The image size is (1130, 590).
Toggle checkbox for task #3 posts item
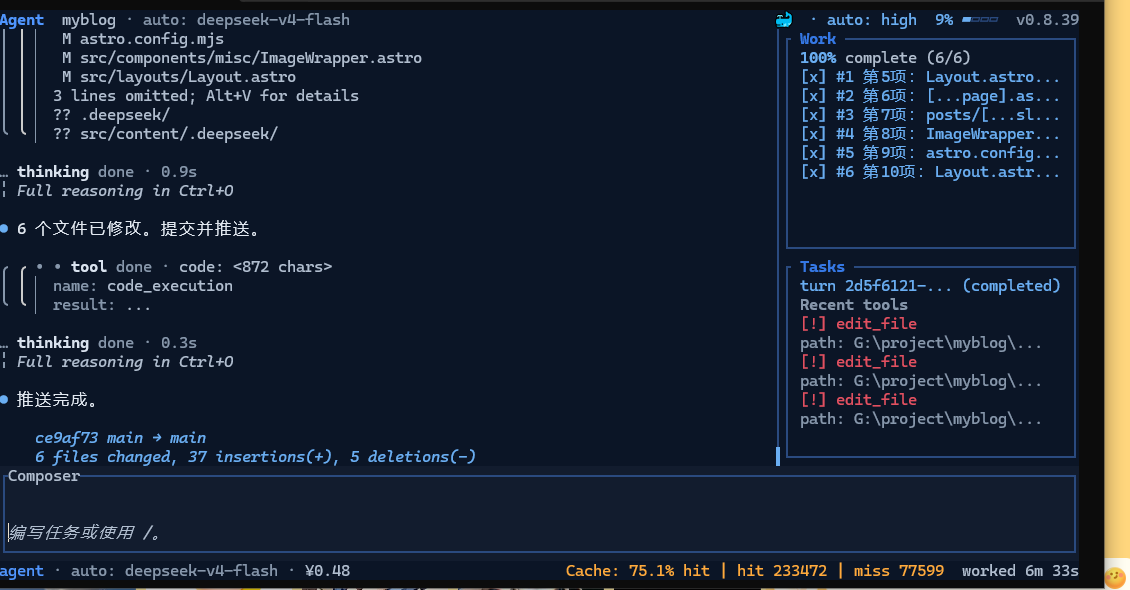point(813,115)
